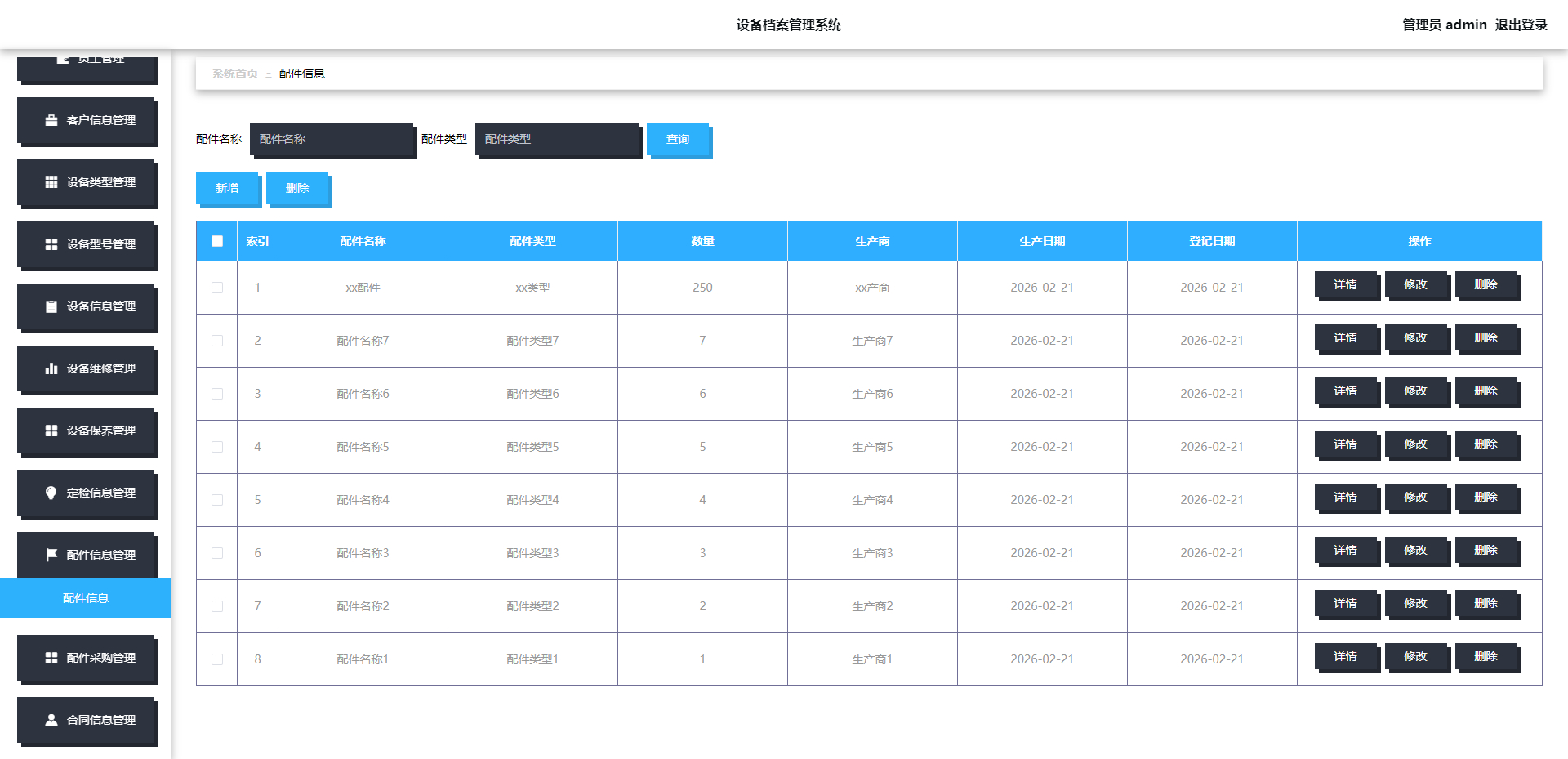Click the 生产商 column header
The height and width of the screenshot is (759, 1568).
pyautogui.click(x=872, y=241)
